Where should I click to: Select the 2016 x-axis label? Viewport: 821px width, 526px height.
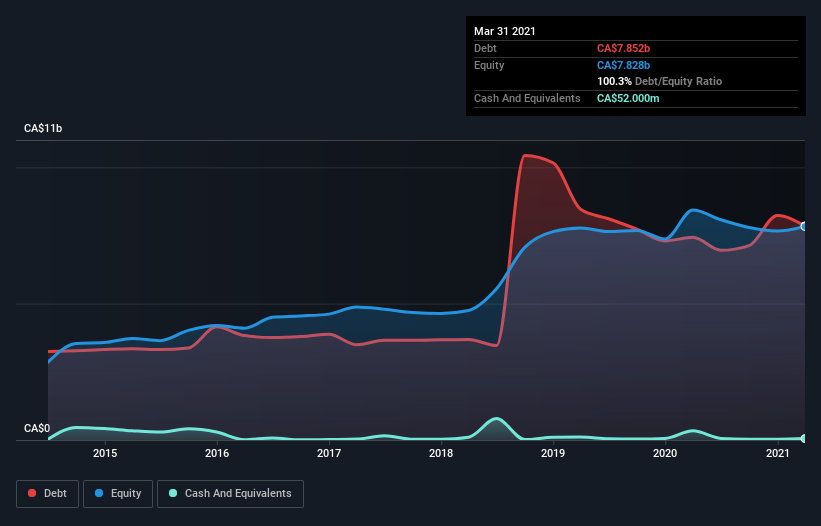217,453
